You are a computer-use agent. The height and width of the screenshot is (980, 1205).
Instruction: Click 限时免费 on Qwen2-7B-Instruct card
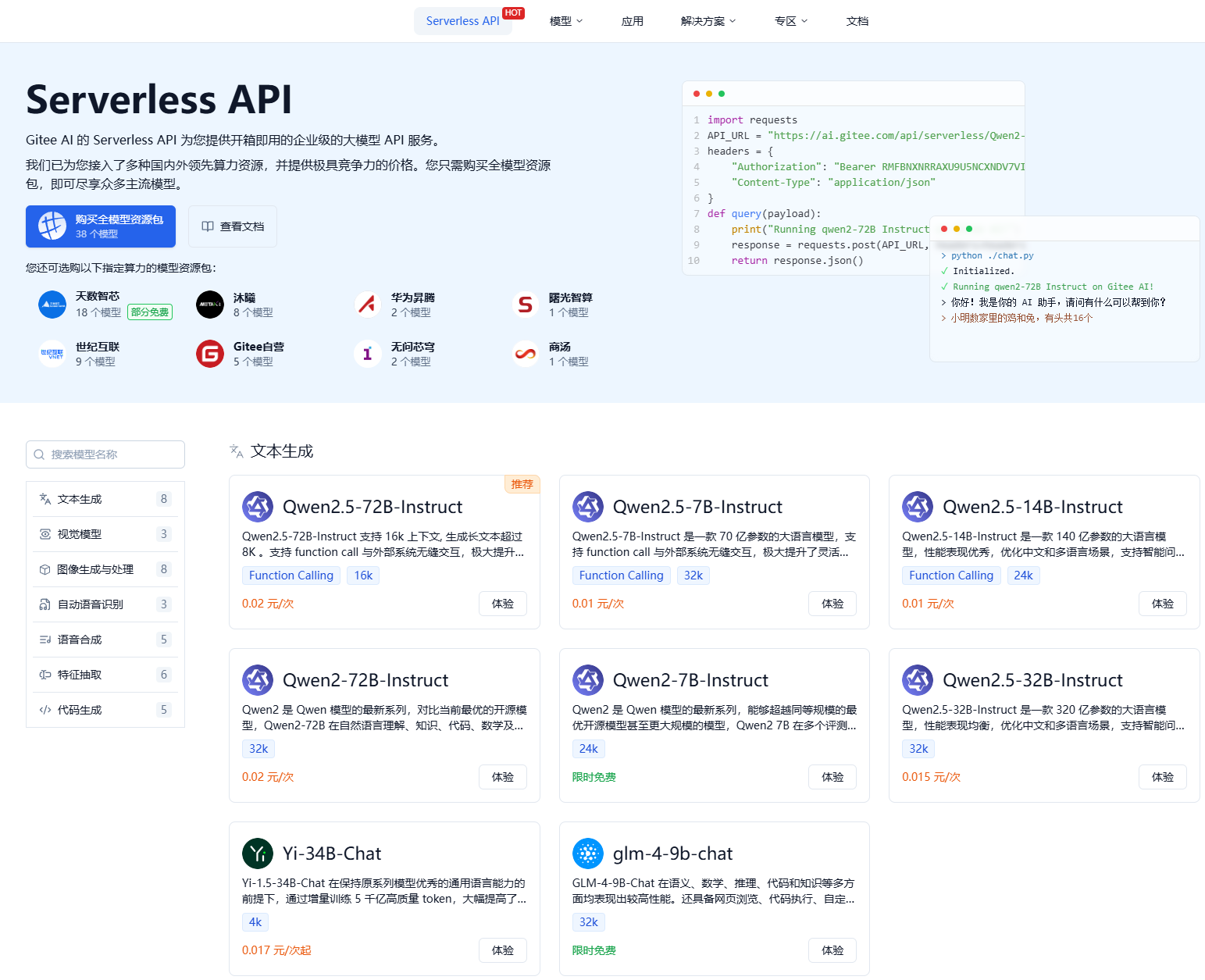[594, 777]
